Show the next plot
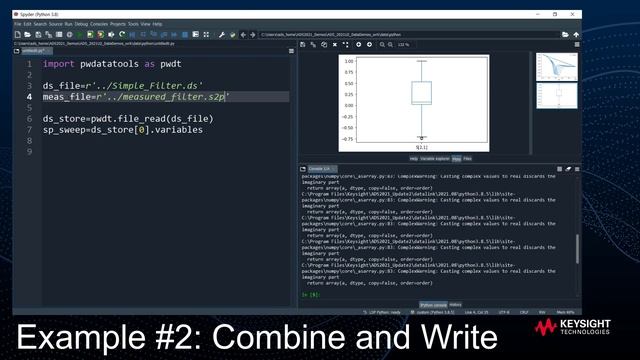This screenshot has width=640, height=360. point(369,44)
